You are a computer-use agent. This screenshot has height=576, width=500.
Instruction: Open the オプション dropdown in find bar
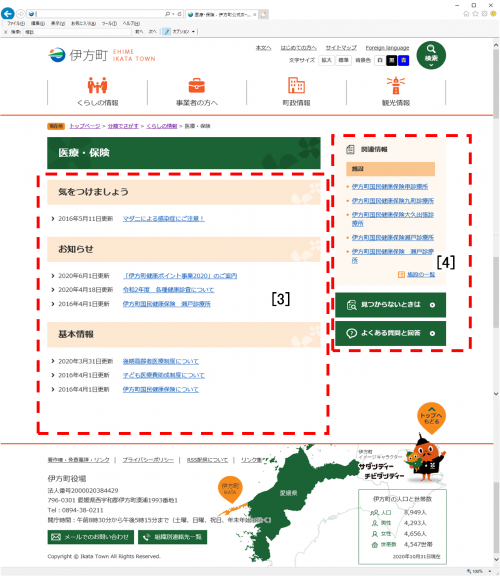[x=183, y=32]
